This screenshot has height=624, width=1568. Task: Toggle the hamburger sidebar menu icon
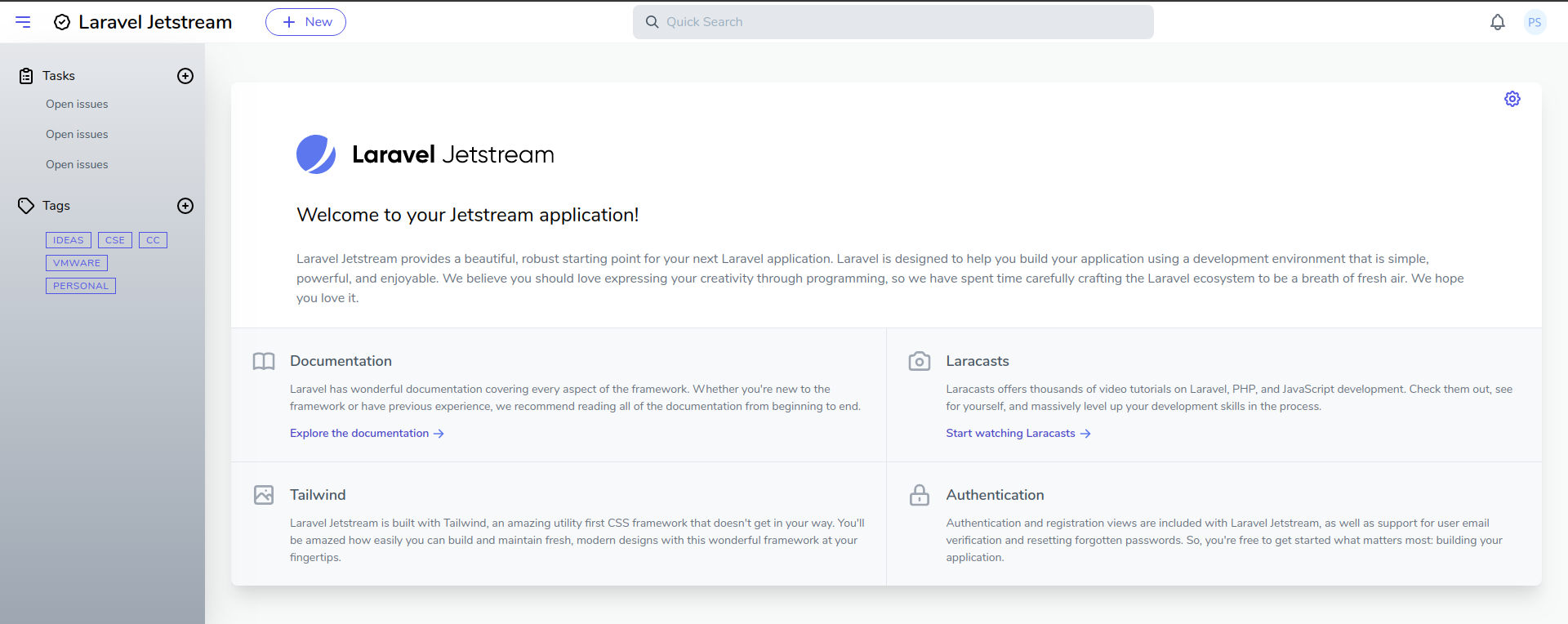(x=23, y=22)
